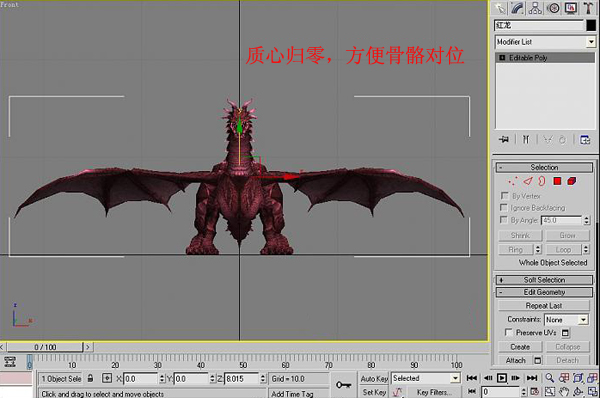Open Key Filters dialog
Viewport: 600px width, 398px height.
pos(434,392)
